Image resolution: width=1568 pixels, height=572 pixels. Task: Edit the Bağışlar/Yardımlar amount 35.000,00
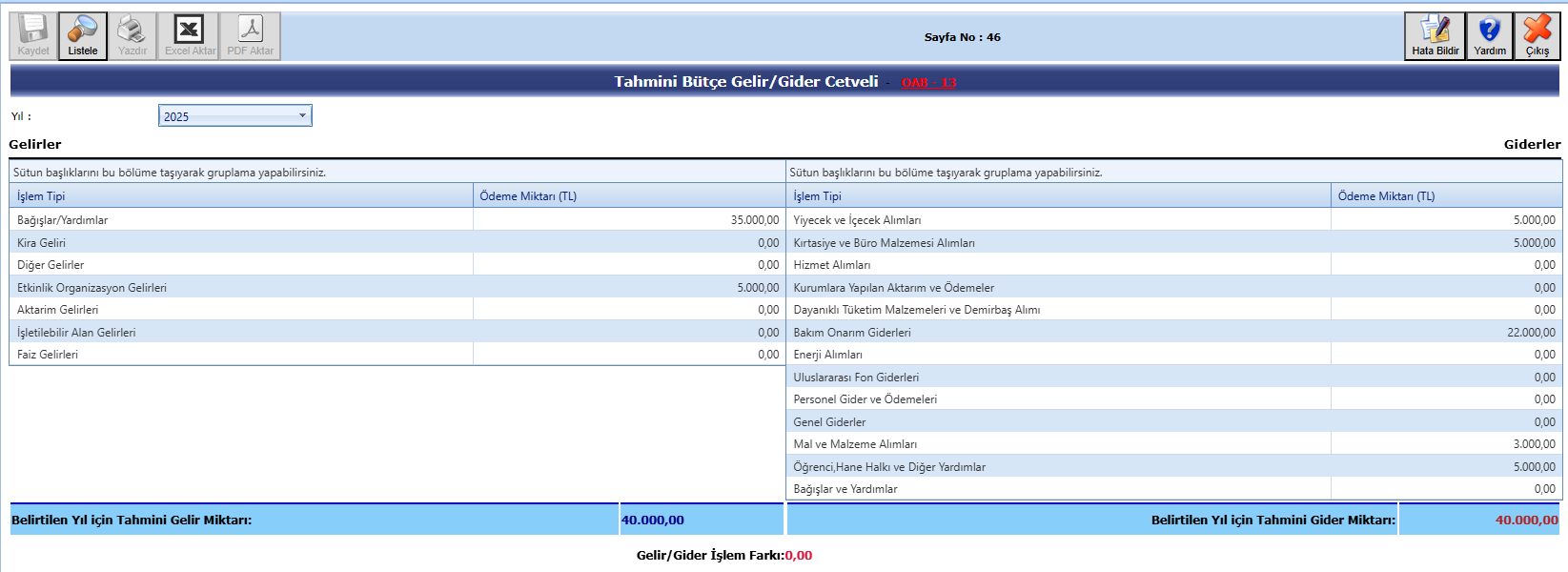click(x=629, y=220)
